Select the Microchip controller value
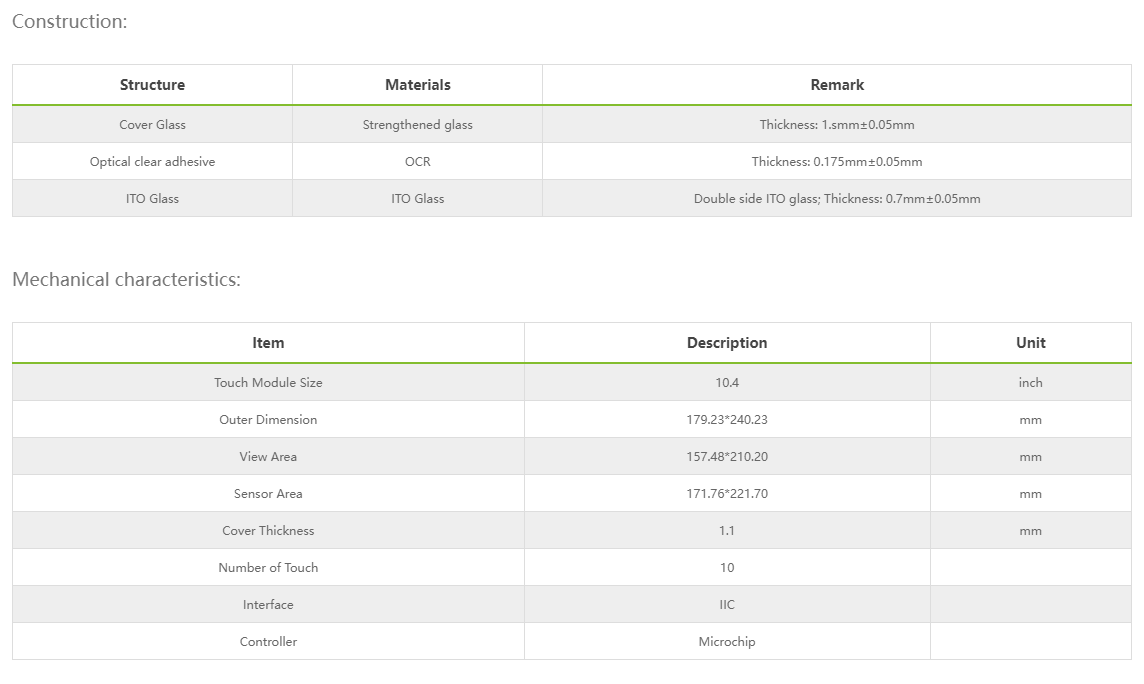Viewport: 1144px width, 684px height. pyautogui.click(x=727, y=642)
